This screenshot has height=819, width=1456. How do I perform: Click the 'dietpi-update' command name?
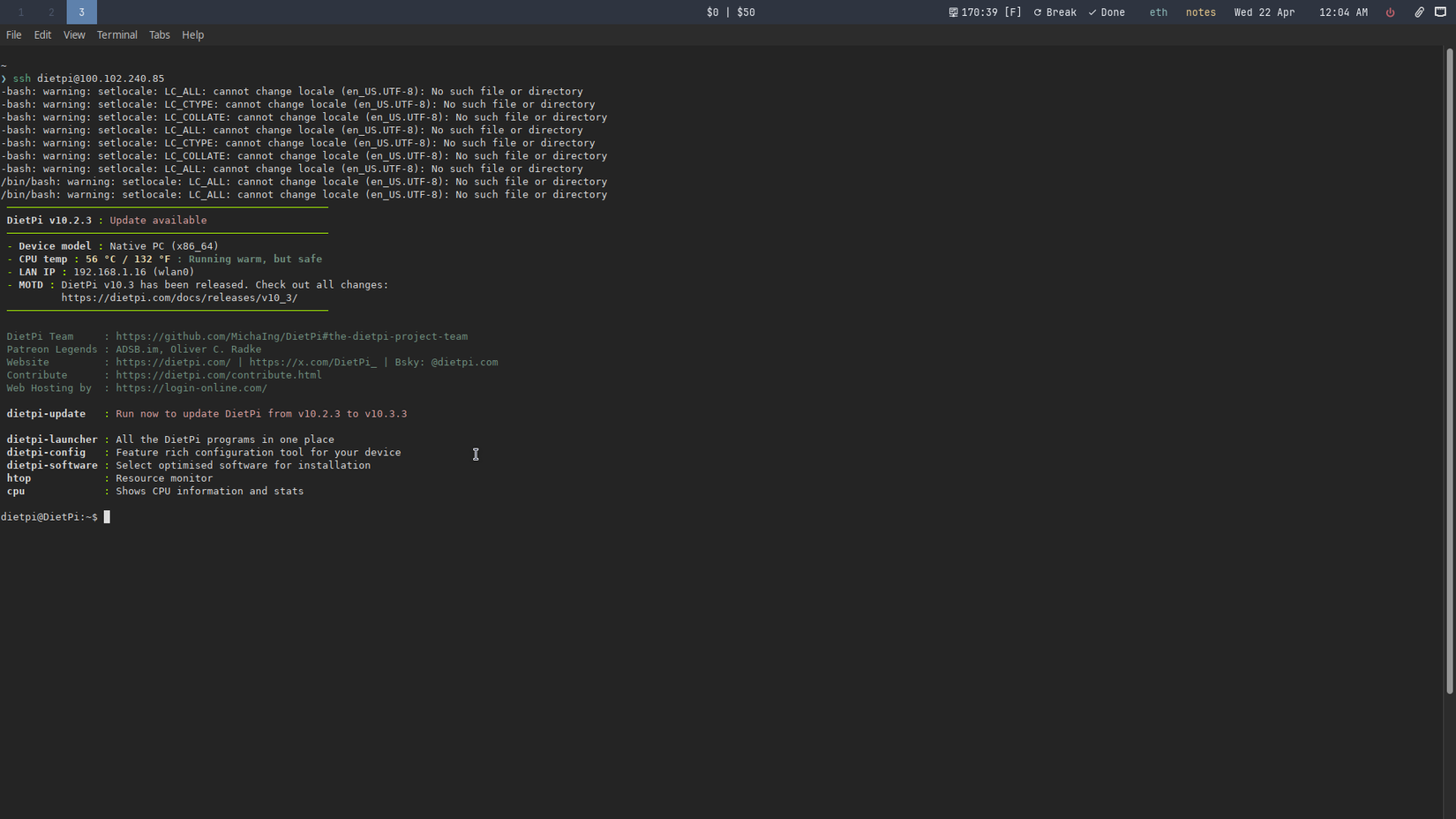[46, 414]
